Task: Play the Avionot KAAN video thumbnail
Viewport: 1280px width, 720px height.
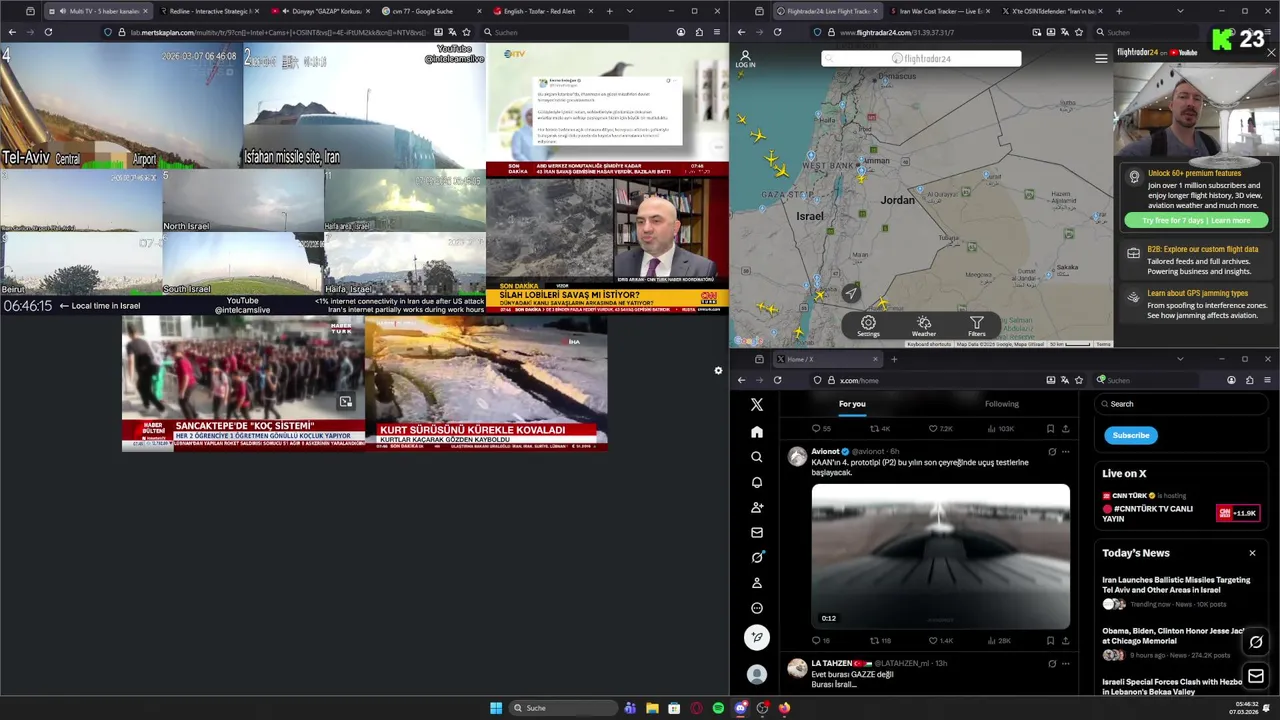Action: tap(940, 556)
